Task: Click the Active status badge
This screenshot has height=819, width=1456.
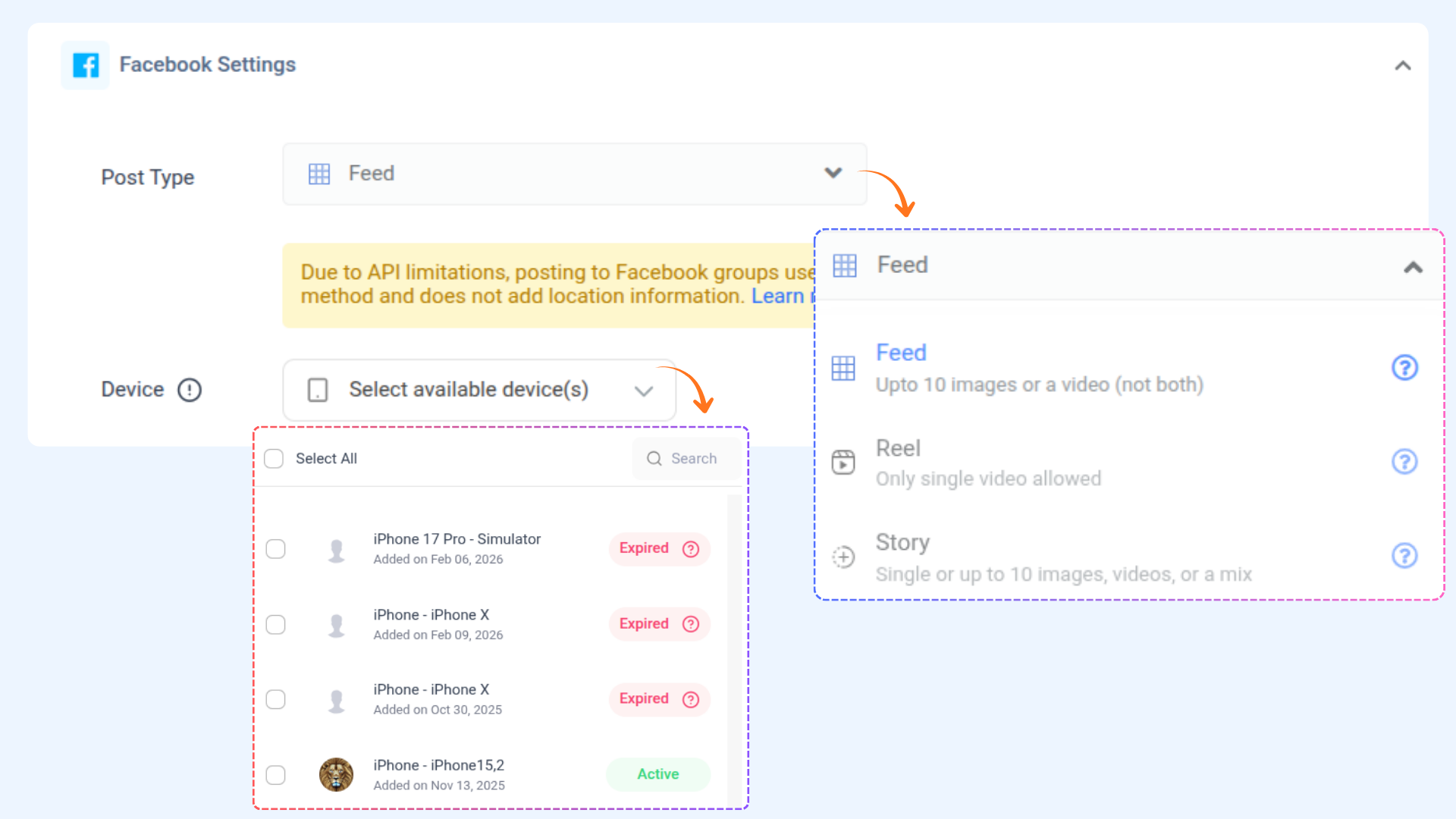Action: pyautogui.click(x=657, y=774)
